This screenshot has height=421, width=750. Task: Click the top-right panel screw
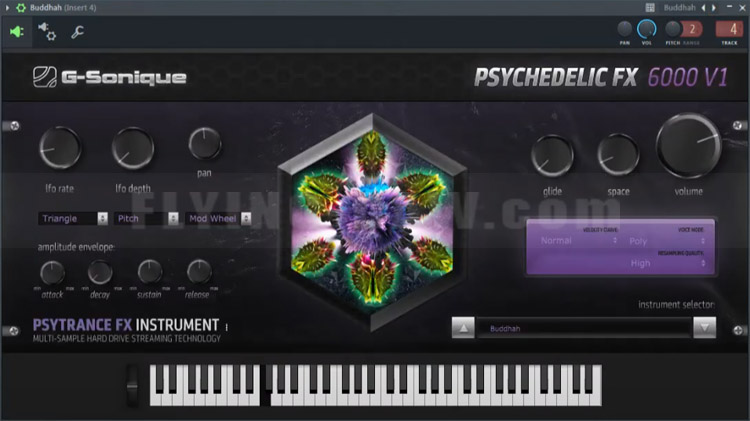(738, 125)
